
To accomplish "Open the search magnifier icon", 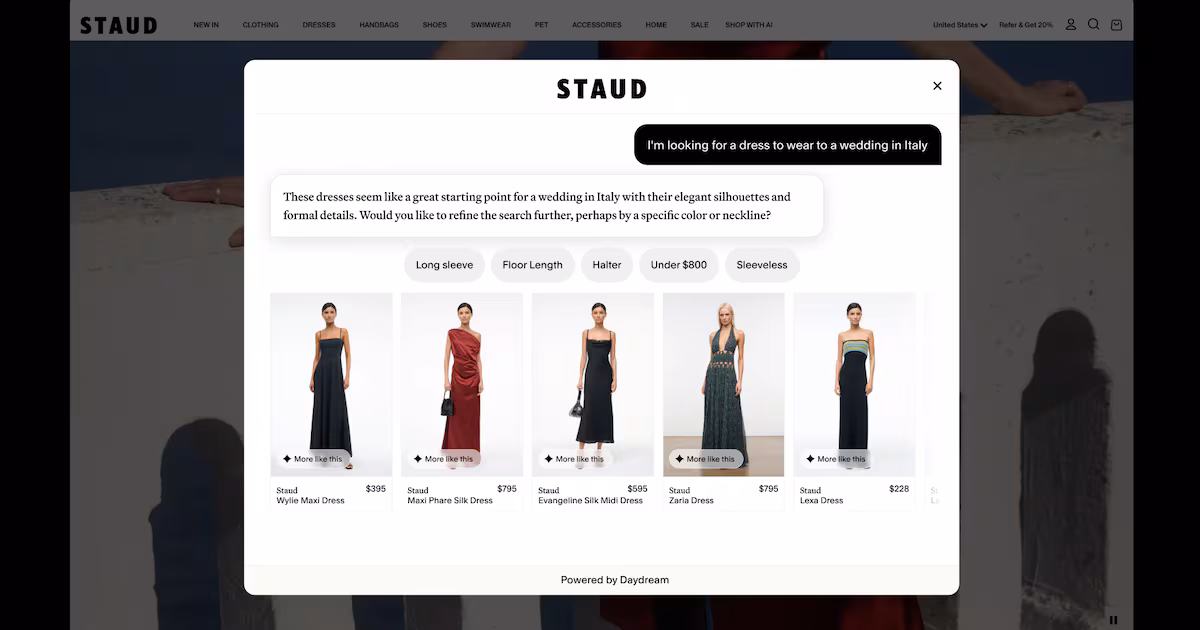I will point(1093,24).
